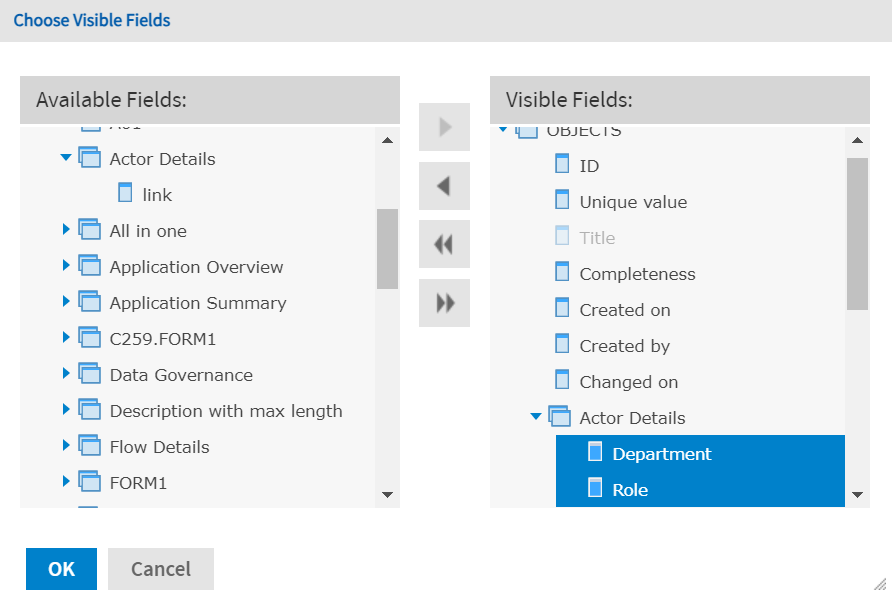The width and height of the screenshot is (892, 597).
Task: Click the field icon beside Completeness
Action: pyautogui.click(x=562, y=272)
